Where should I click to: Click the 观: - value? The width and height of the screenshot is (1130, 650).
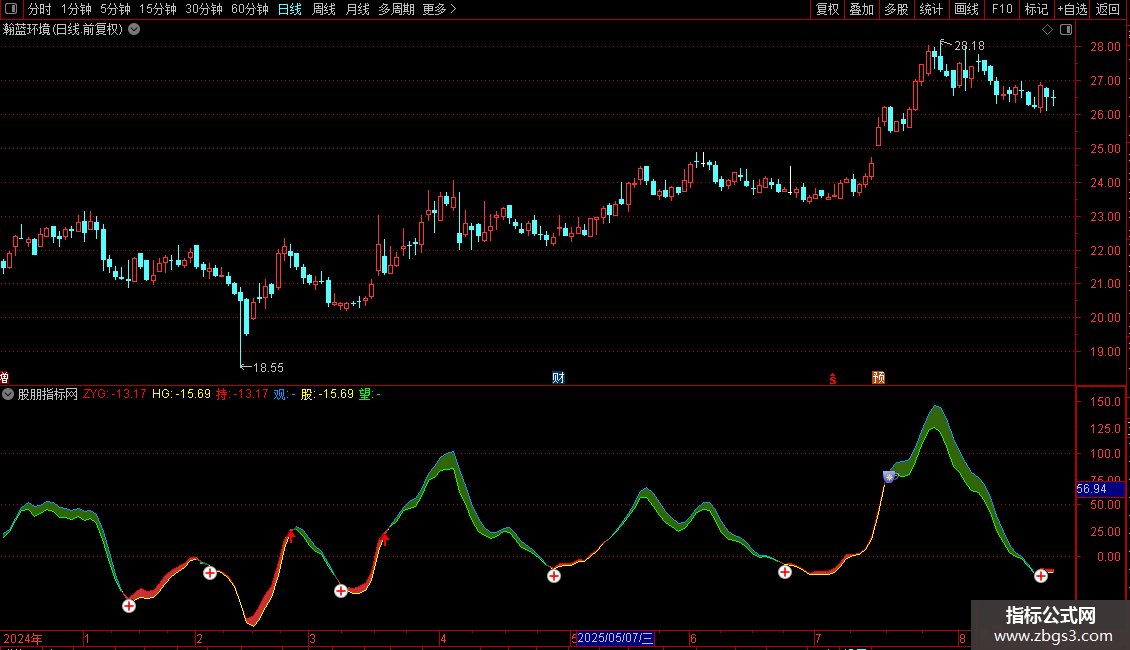tap(284, 394)
